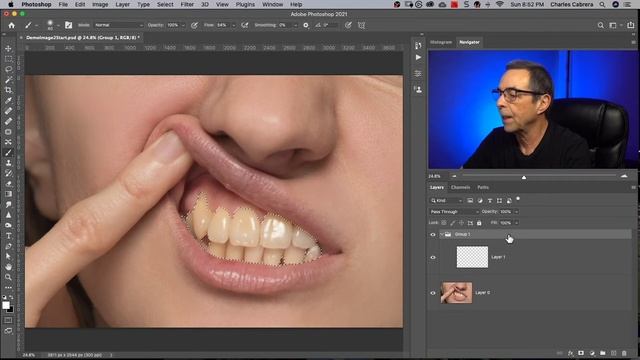Open the layer effects fx icon
This screenshot has height=360, width=640.
[x=570, y=353]
